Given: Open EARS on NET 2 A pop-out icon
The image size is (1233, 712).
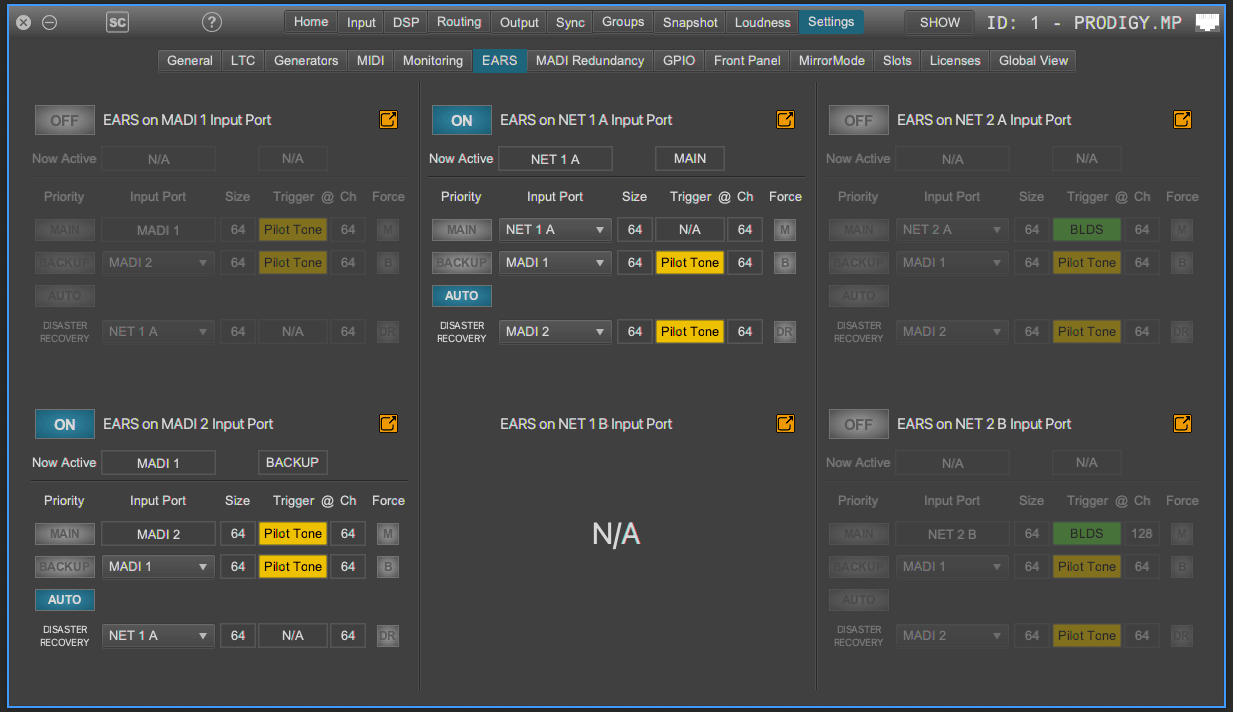Looking at the screenshot, I should pyautogui.click(x=1182, y=120).
